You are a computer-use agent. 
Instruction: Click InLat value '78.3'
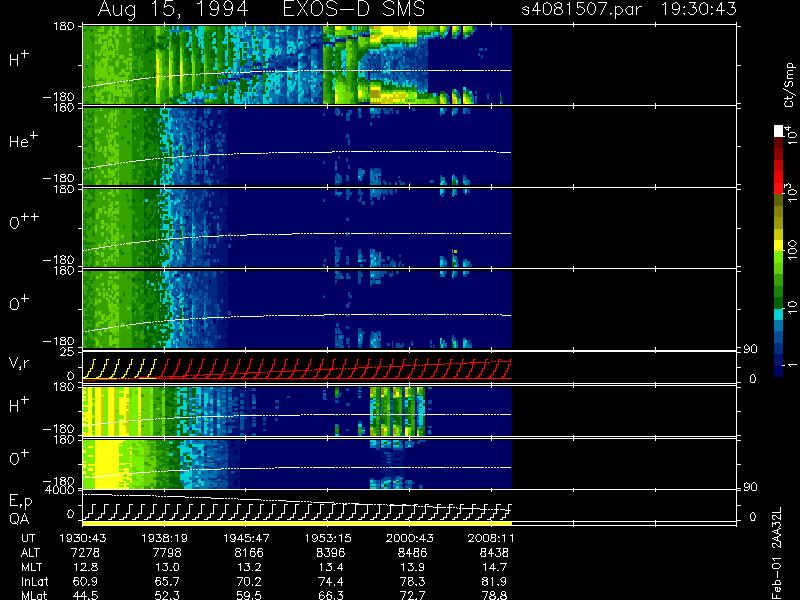pos(413,581)
